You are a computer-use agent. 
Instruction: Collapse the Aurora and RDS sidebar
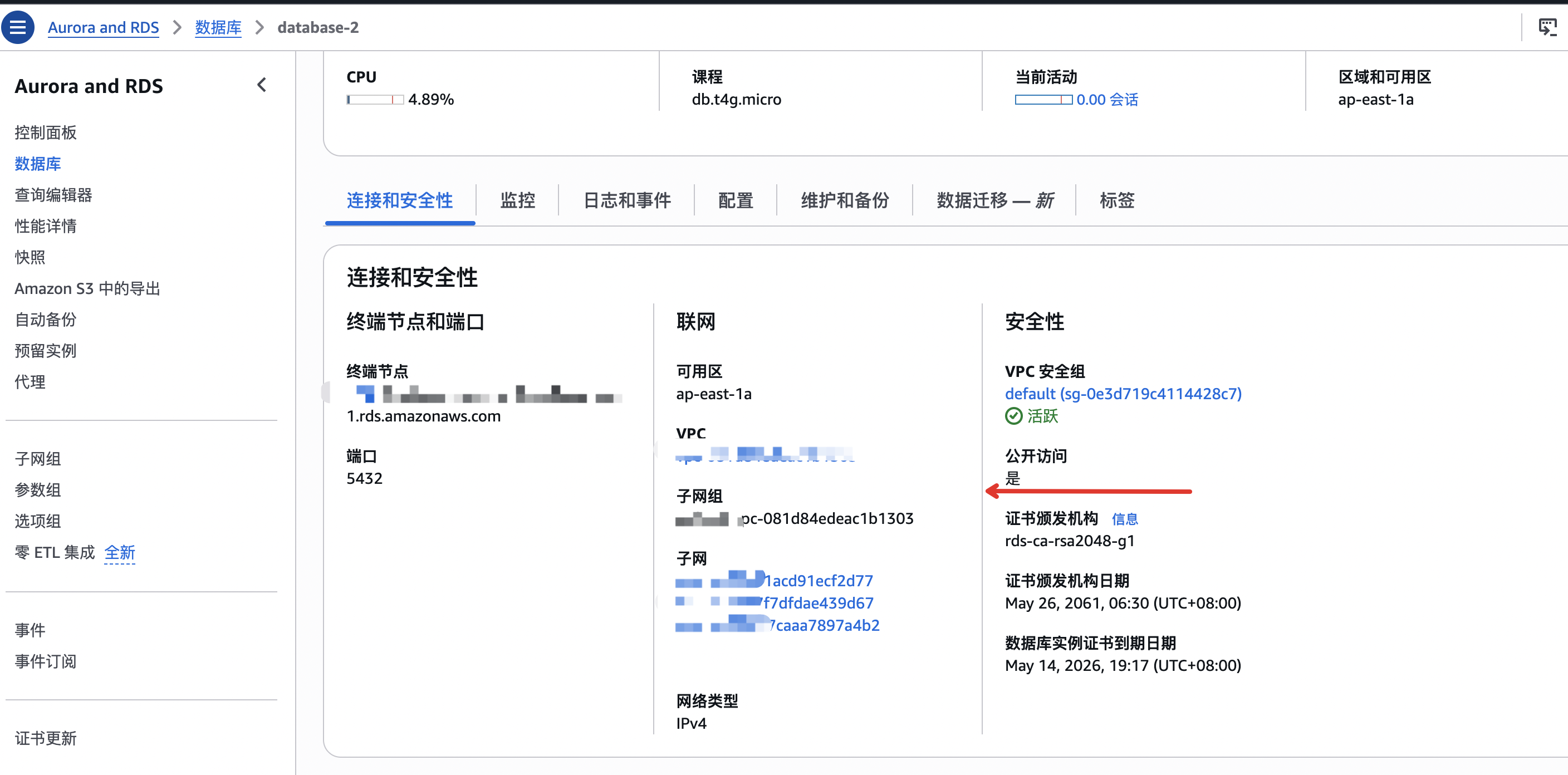tap(262, 85)
